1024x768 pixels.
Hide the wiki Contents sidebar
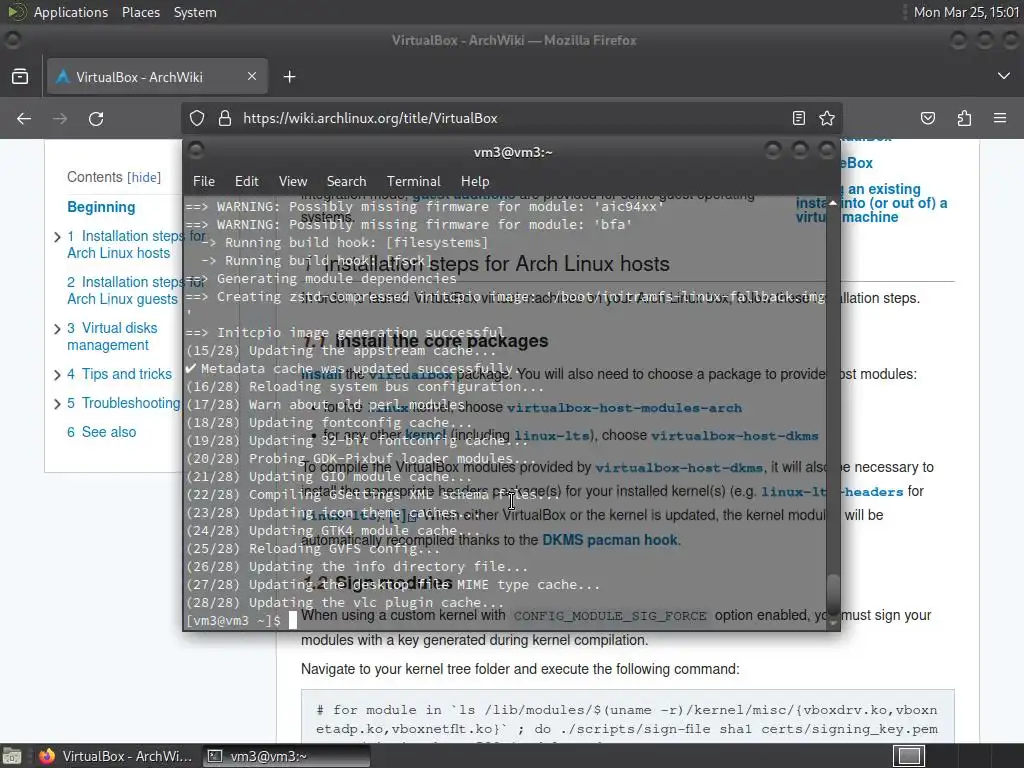[x=144, y=177]
